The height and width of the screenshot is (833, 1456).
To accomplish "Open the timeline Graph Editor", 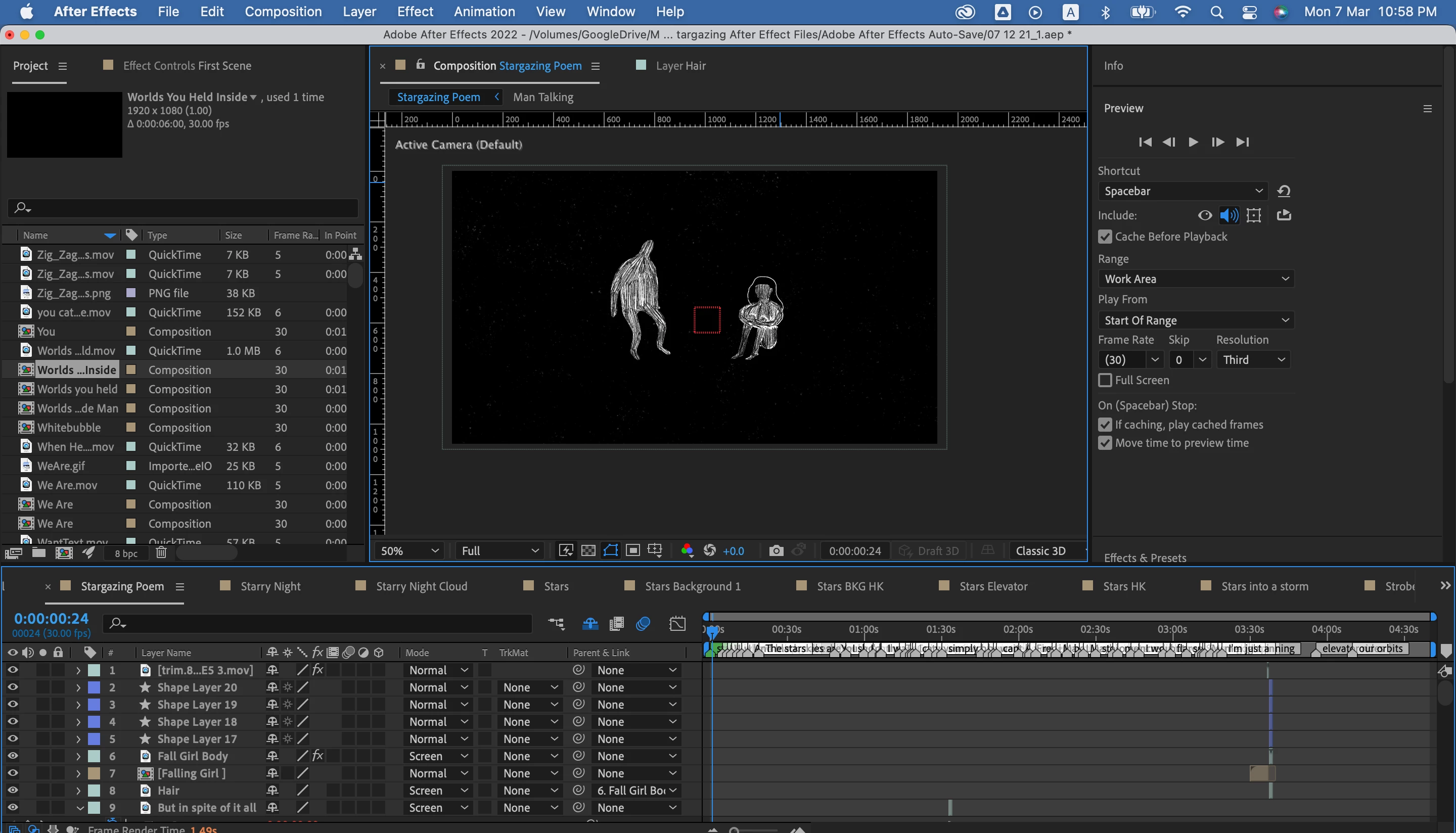I will click(677, 623).
